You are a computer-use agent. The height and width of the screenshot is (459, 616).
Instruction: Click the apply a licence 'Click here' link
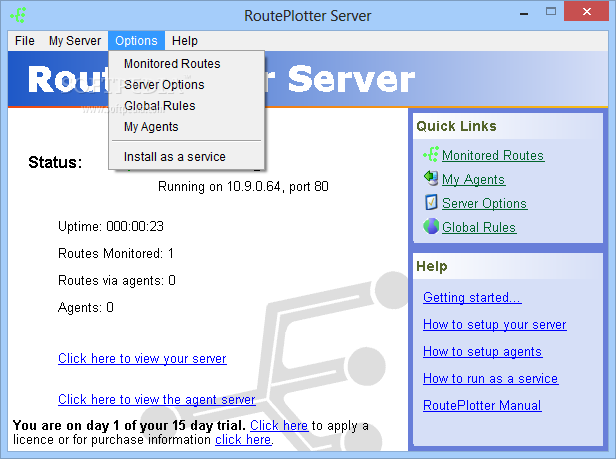pos(279,426)
